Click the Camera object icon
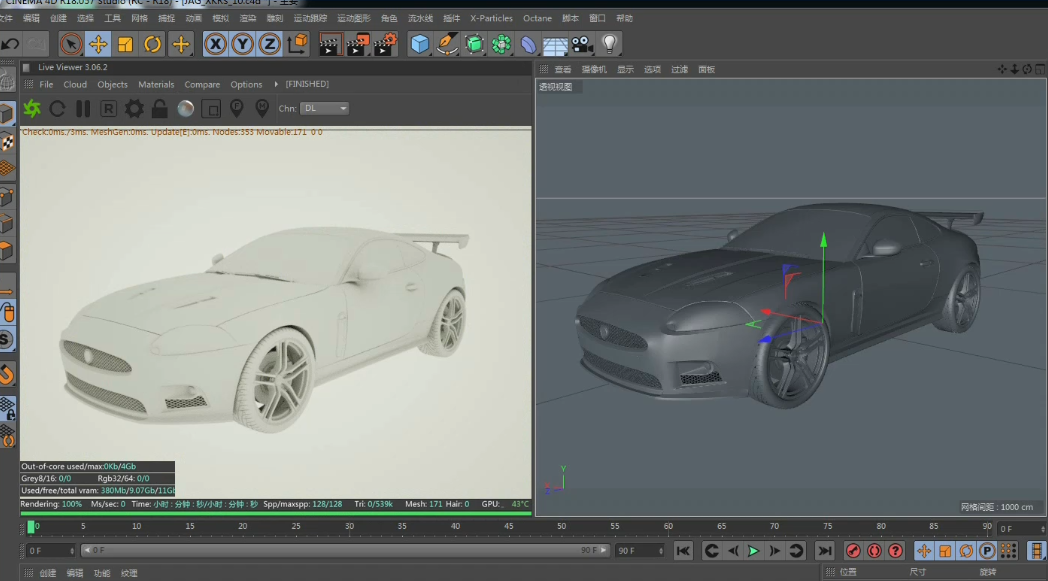Image resolution: width=1048 pixels, height=581 pixels. [x=582, y=44]
